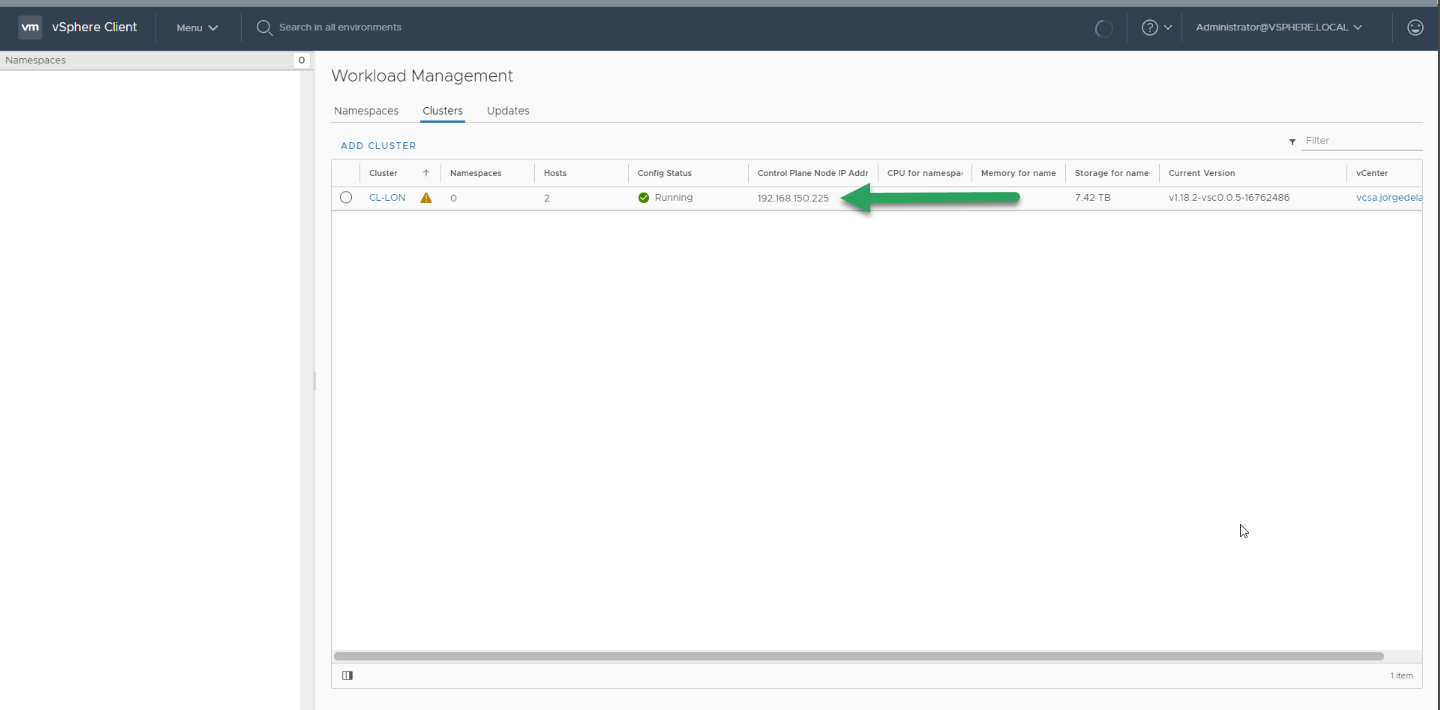Click the search magnifier icon
Image resolution: width=1440 pixels, height=710 pixels.
pyautogui.click(x=264, y=27)
